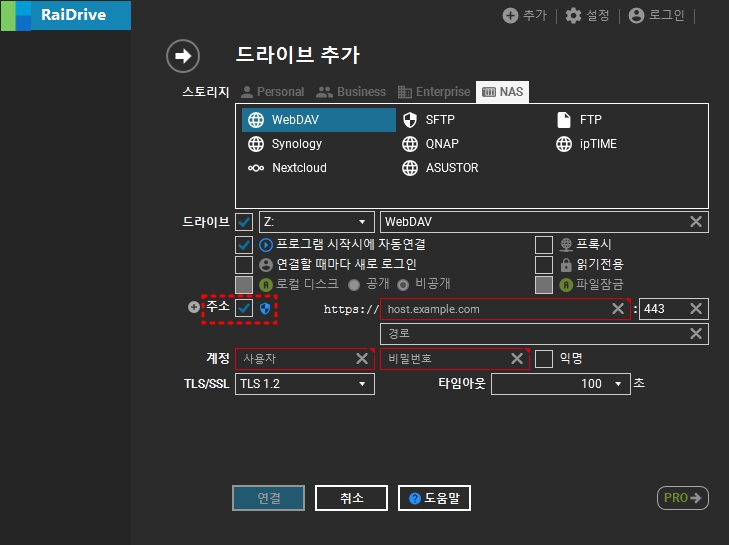This screenshot has height=545, width=729.
Task: Enable the 읽기전용 read-only checkbox
Action: (544, 265)
